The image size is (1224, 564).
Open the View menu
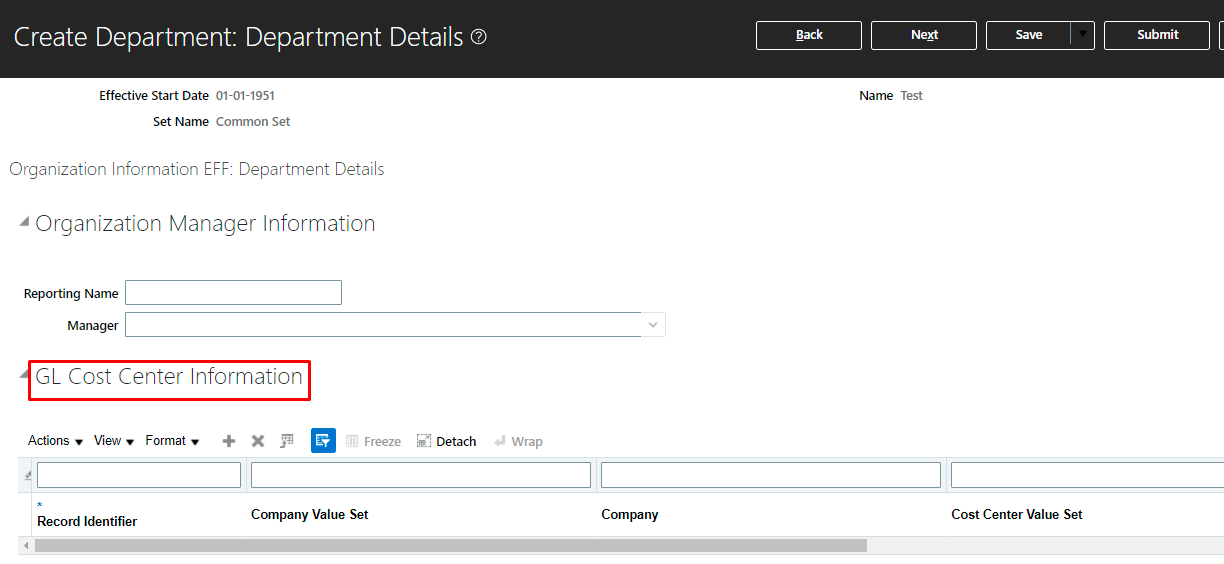click(x=114, y=441)
